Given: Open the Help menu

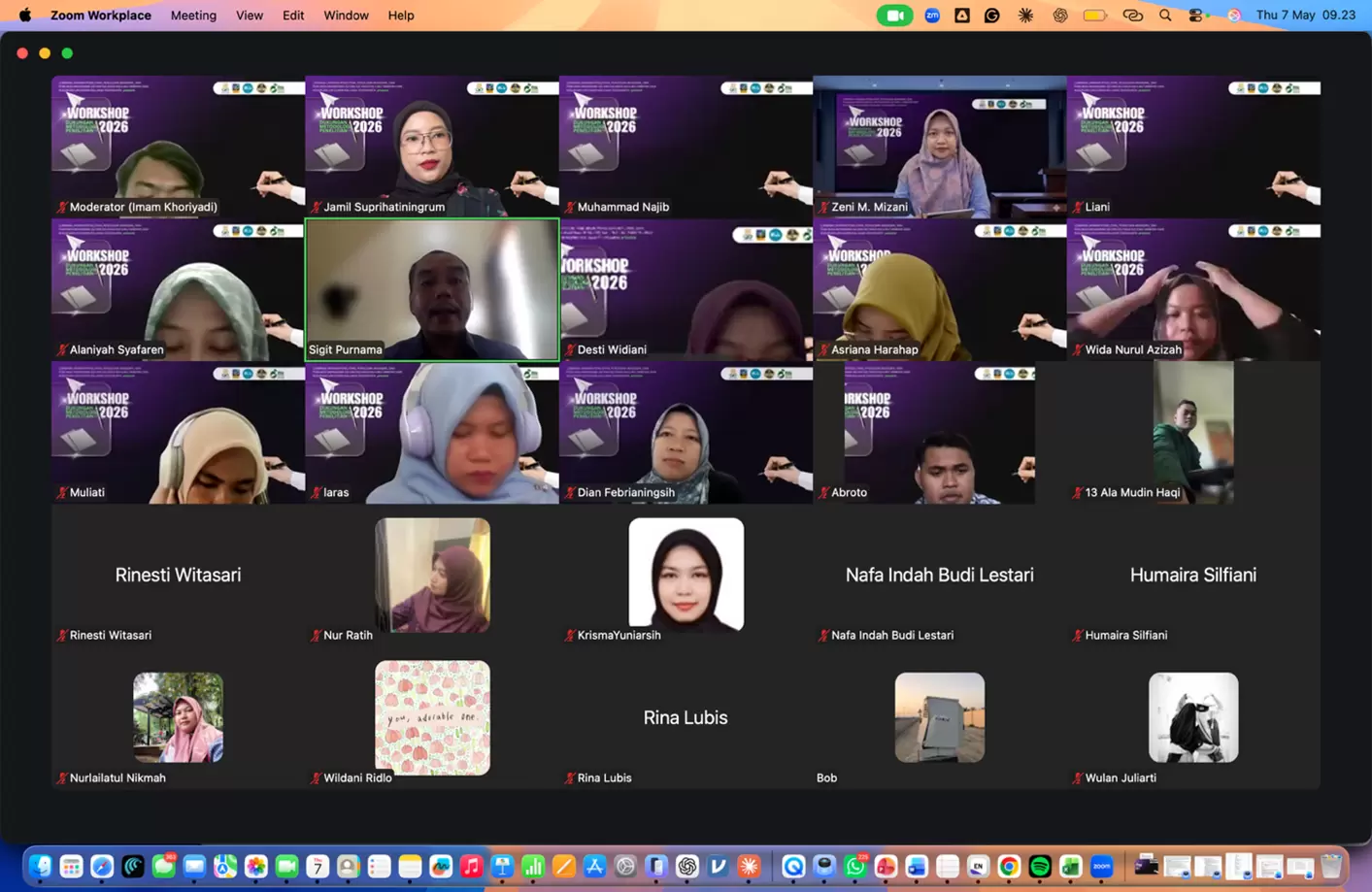Looking at the screenshot, I should point(401,16).
